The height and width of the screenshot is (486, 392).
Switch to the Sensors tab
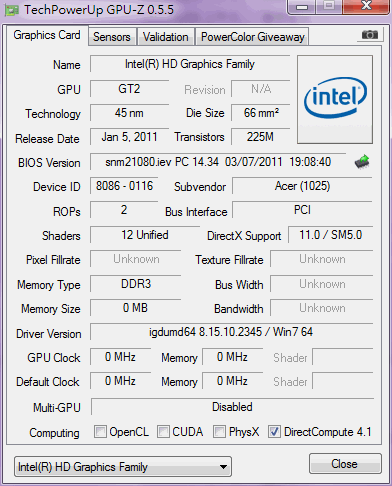112,37
